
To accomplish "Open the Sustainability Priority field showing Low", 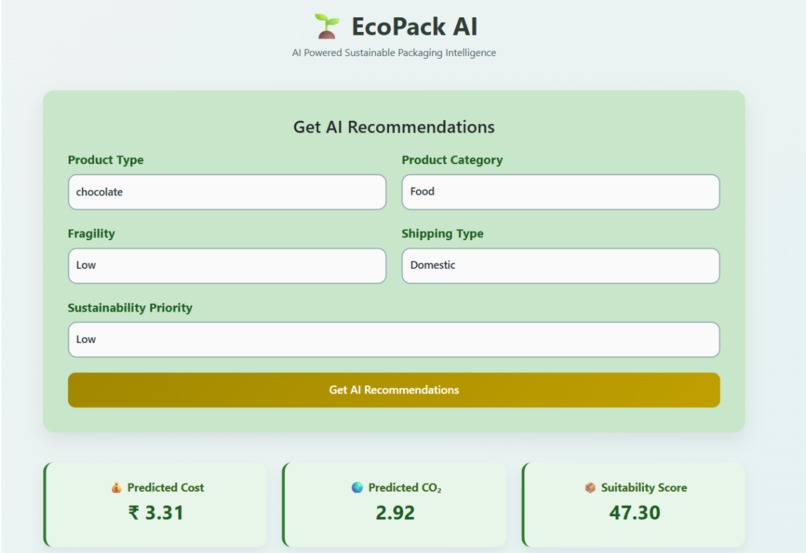I will [x=394, y=340].
